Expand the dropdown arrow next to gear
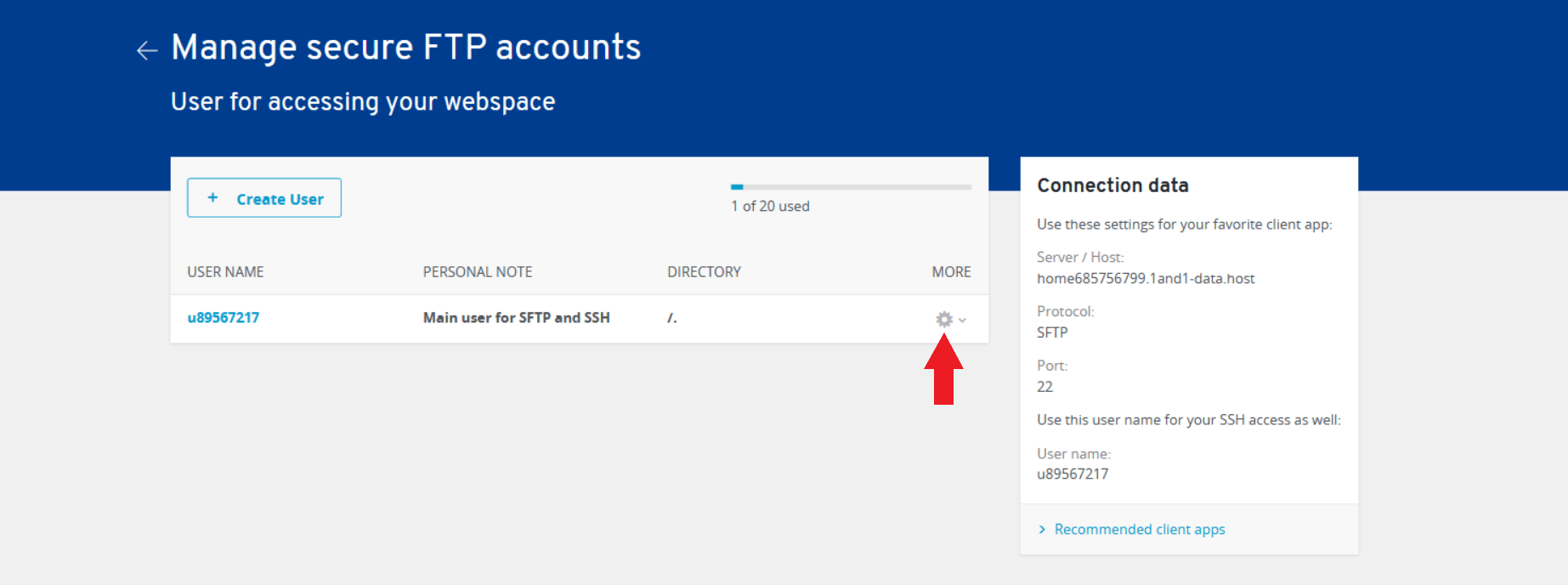Viewport: 1568px width, 585px height. [x=963, y=321]
